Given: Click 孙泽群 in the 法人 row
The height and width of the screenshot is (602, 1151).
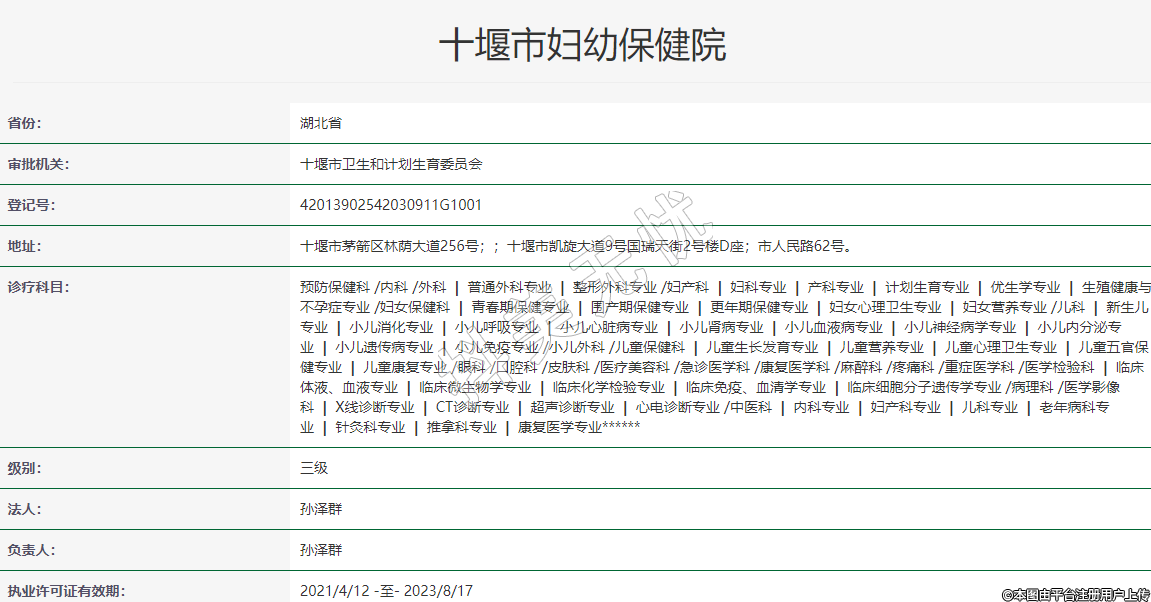Looking at the screenshot, I should 321,509.
